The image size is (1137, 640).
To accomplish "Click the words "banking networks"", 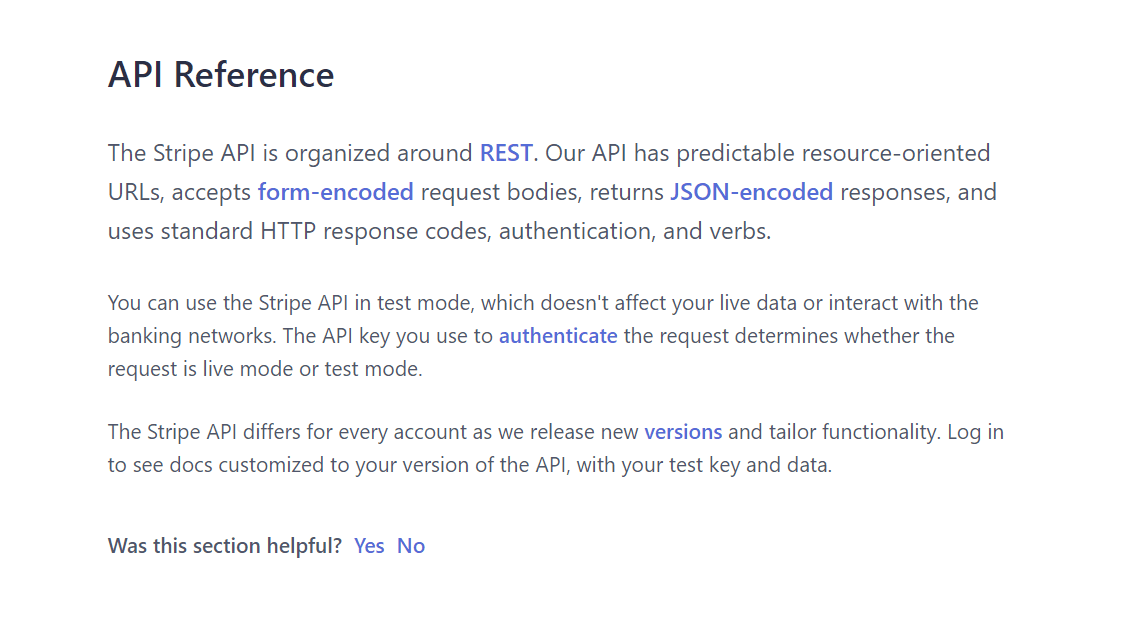I will point(181,336).
